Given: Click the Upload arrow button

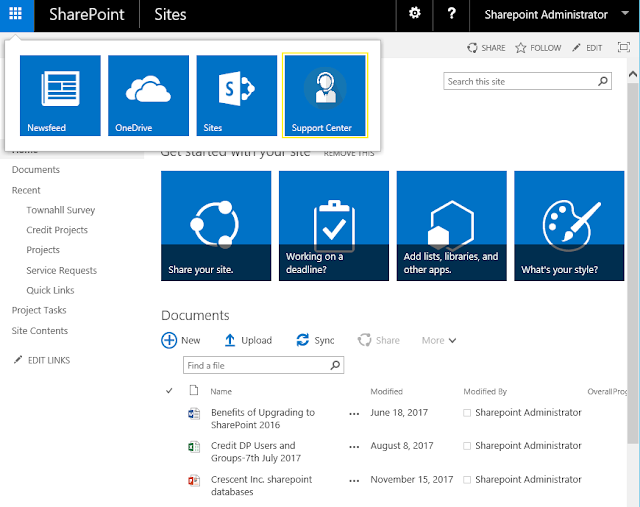Looking at the screenshot, I should pos(248,340).
